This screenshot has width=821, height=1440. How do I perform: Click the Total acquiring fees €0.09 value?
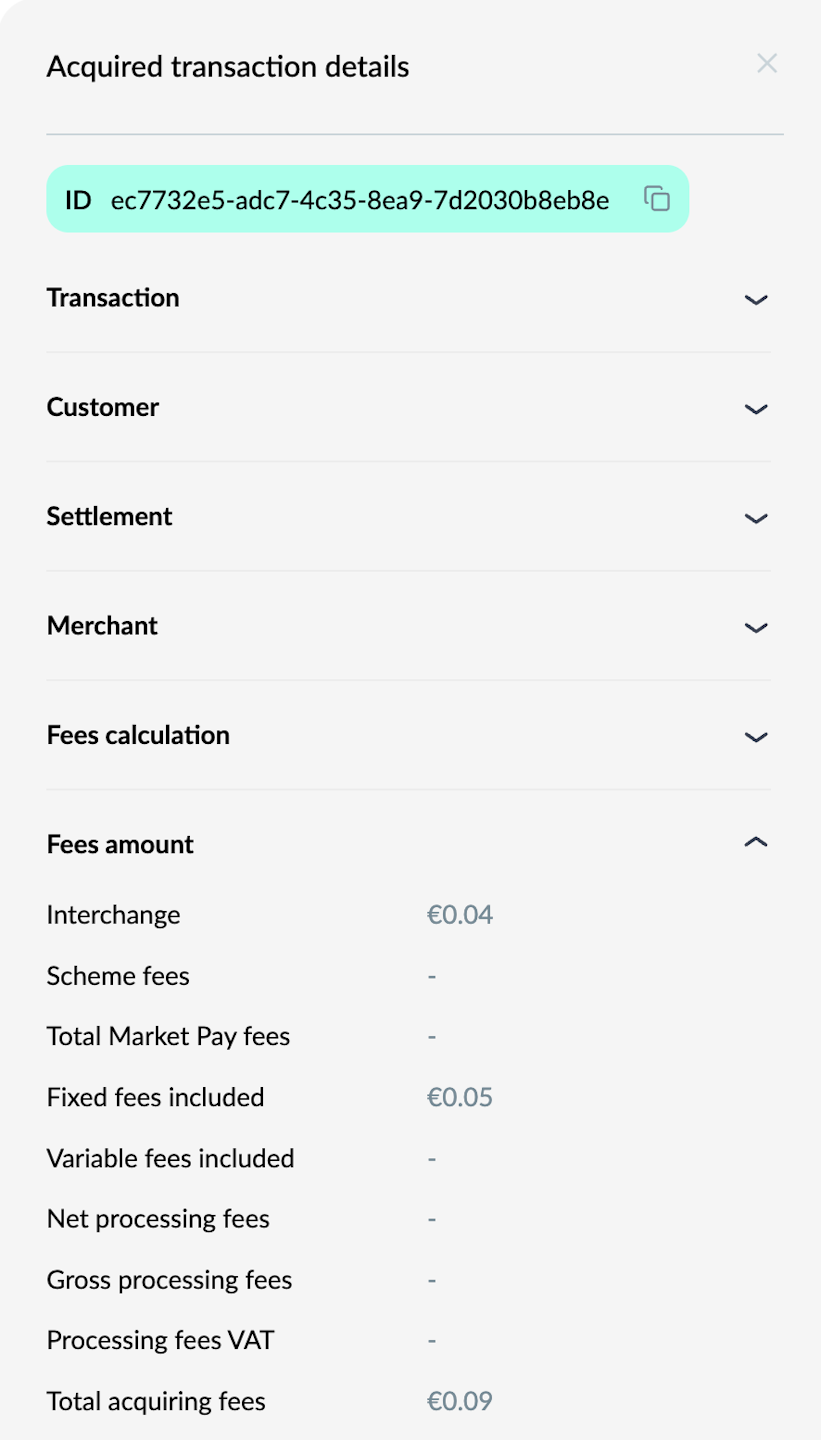point(460,1401)
